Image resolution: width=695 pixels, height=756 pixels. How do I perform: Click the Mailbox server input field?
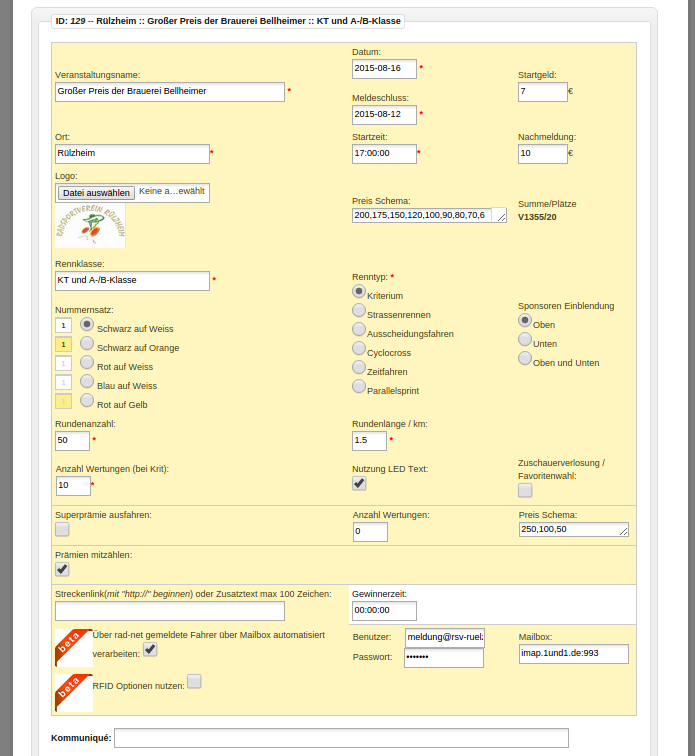pyautogui.click(x=573, y=653)
